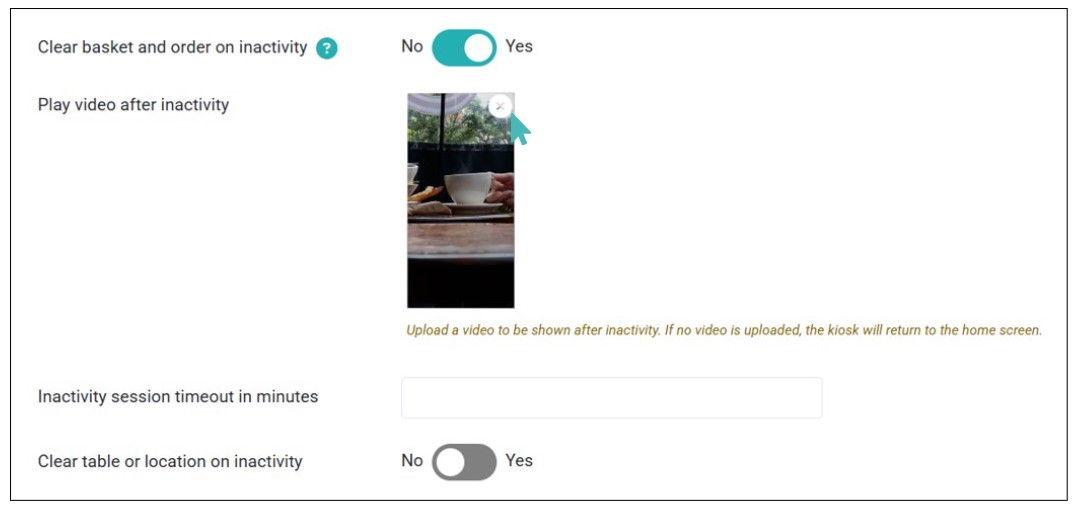Screen dimensions: 1074x508
Task: Click the white knob of the grey toggle
Action: 451,462
